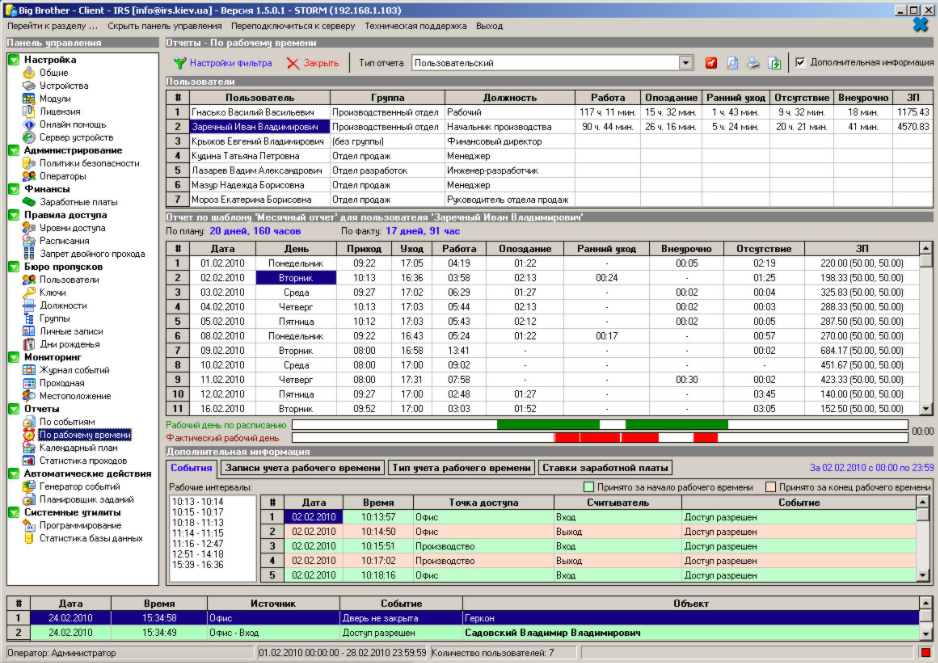
Task: Click the printer icon in report toolbar
Action: pyautogui.click(x=754, y=63)
